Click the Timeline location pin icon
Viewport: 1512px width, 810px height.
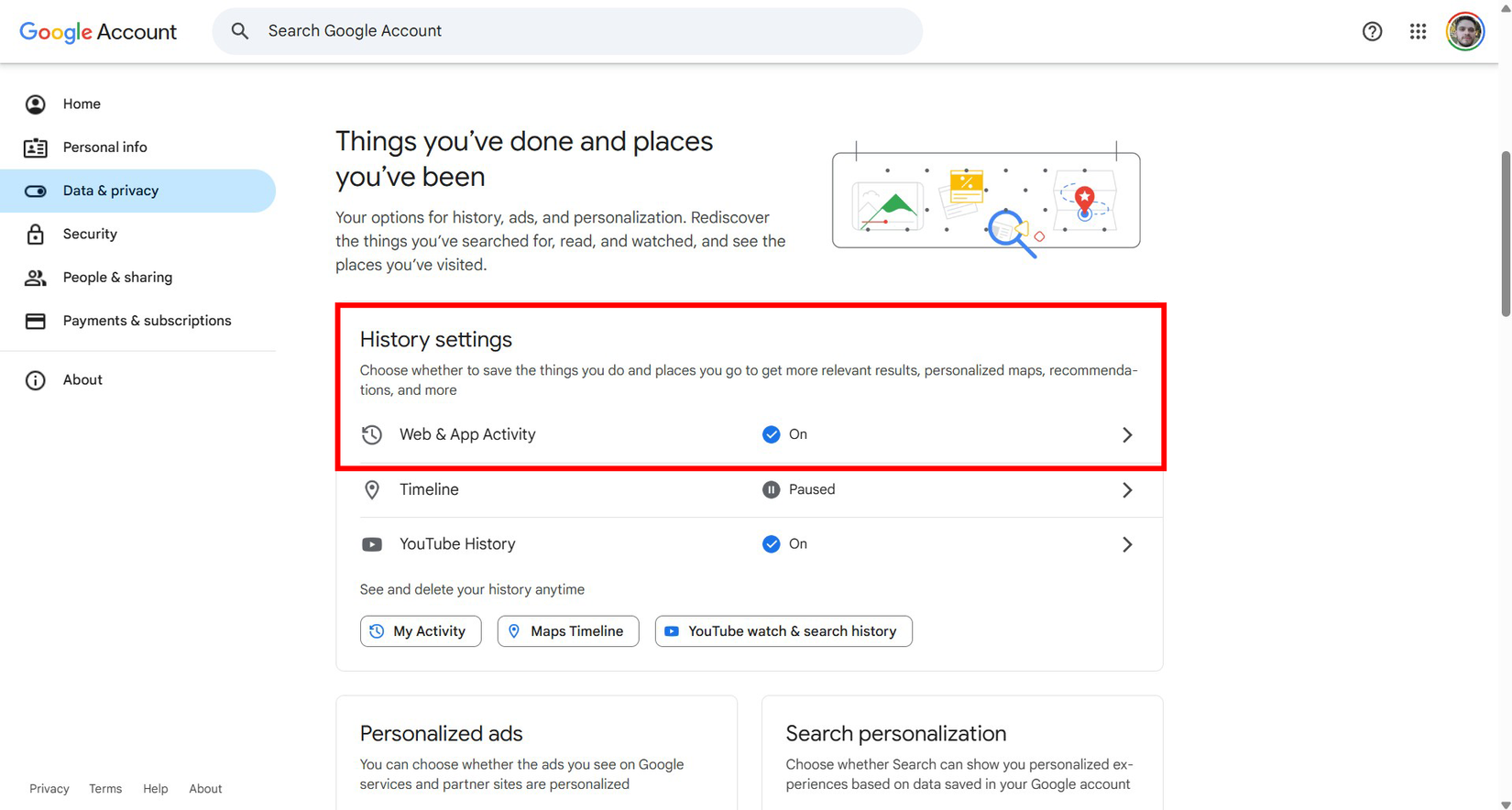tap(371, 489)
